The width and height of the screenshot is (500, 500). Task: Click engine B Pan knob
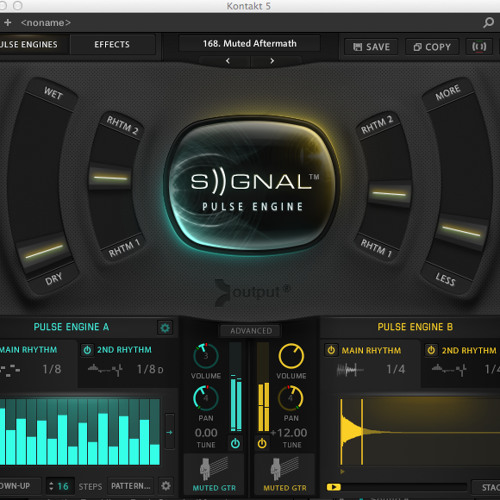(291, 398)
